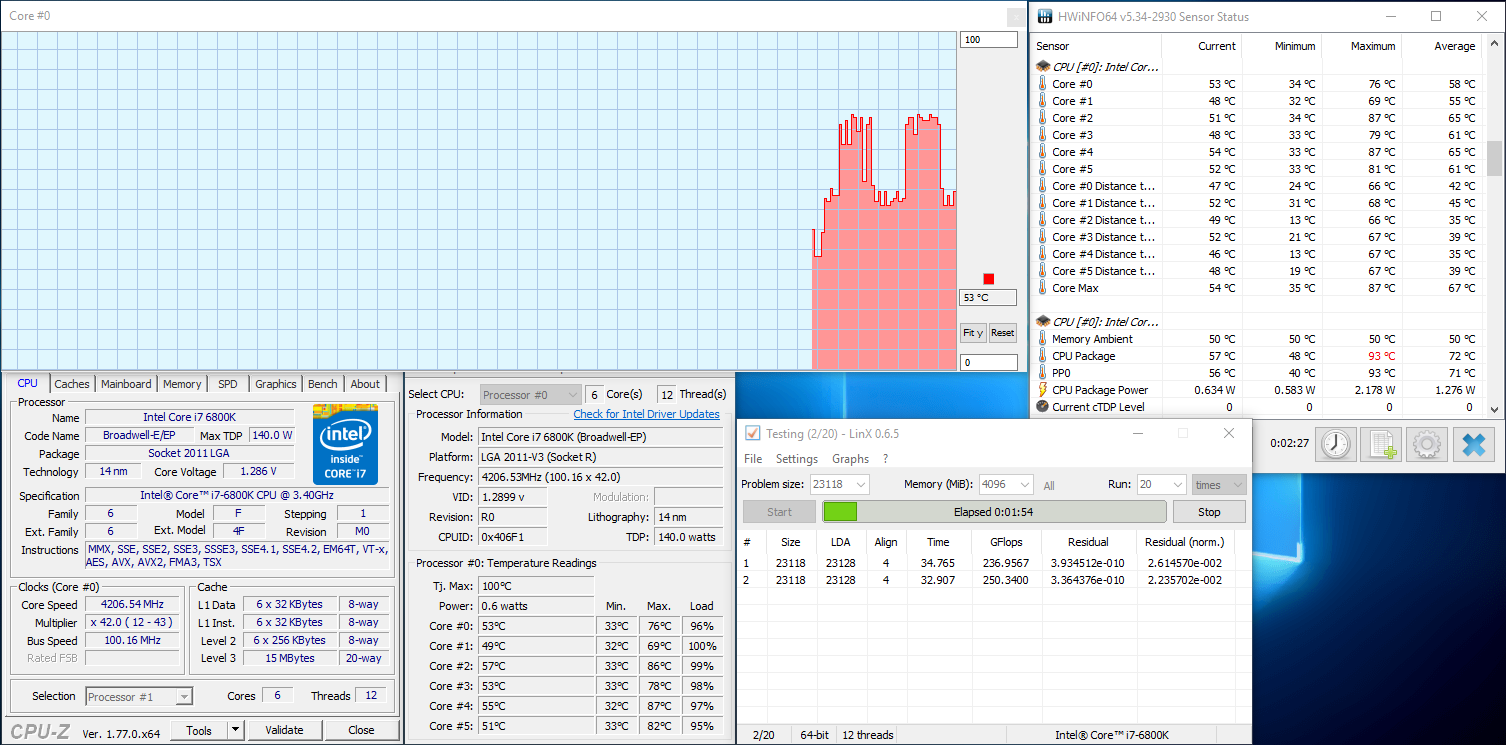Click the gauge icon beside 'Current cTDP Level'
Screen dimensions: 1506x745
pyautogui.click(x=1042, y=407)
